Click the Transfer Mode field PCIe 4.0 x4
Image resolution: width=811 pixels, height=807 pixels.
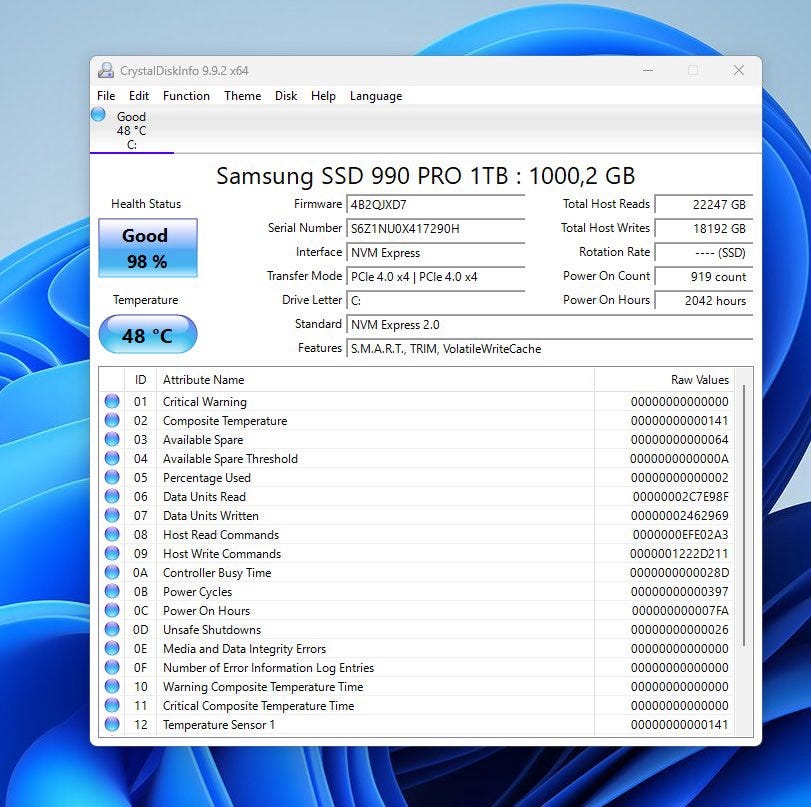pos(435,276)
